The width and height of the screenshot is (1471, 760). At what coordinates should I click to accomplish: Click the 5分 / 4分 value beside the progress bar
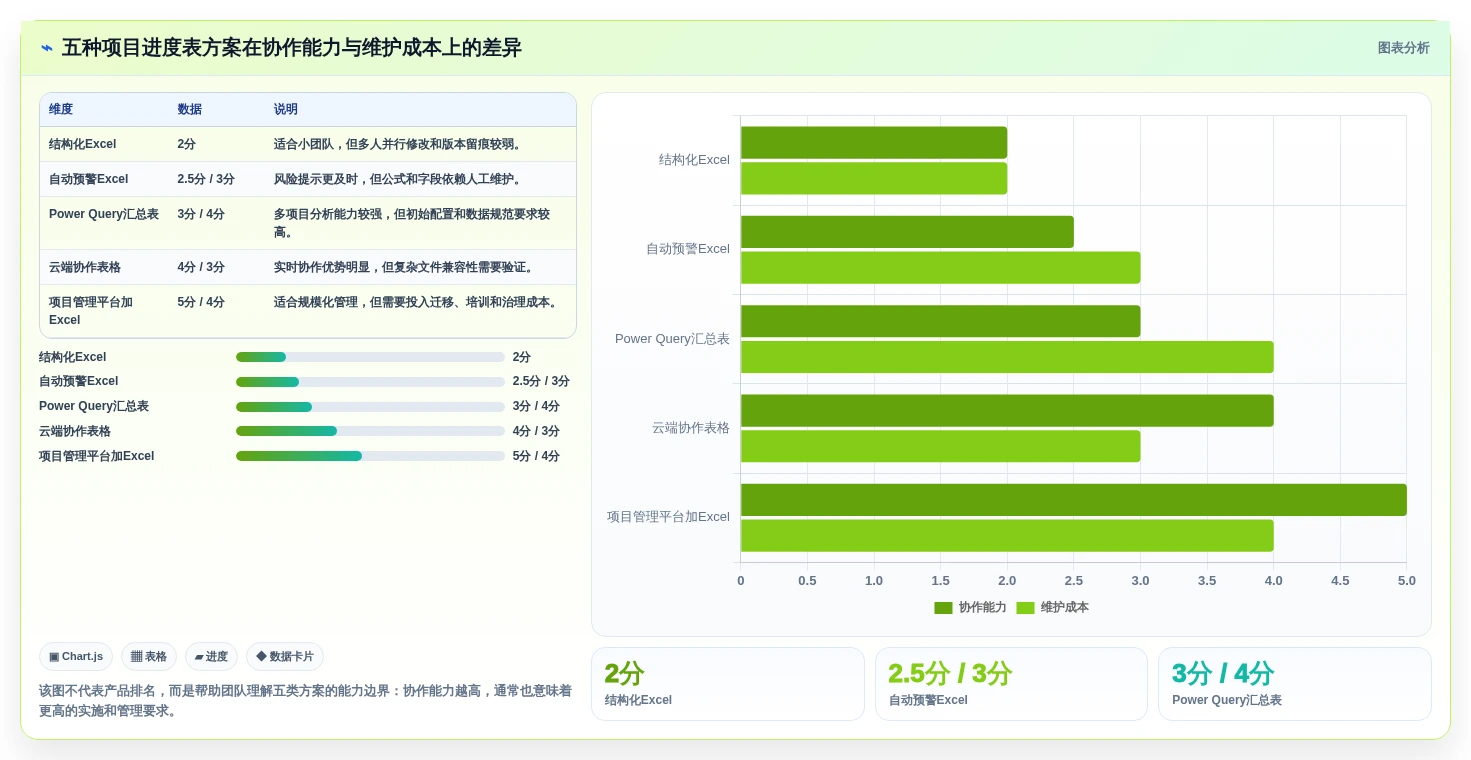536,456
